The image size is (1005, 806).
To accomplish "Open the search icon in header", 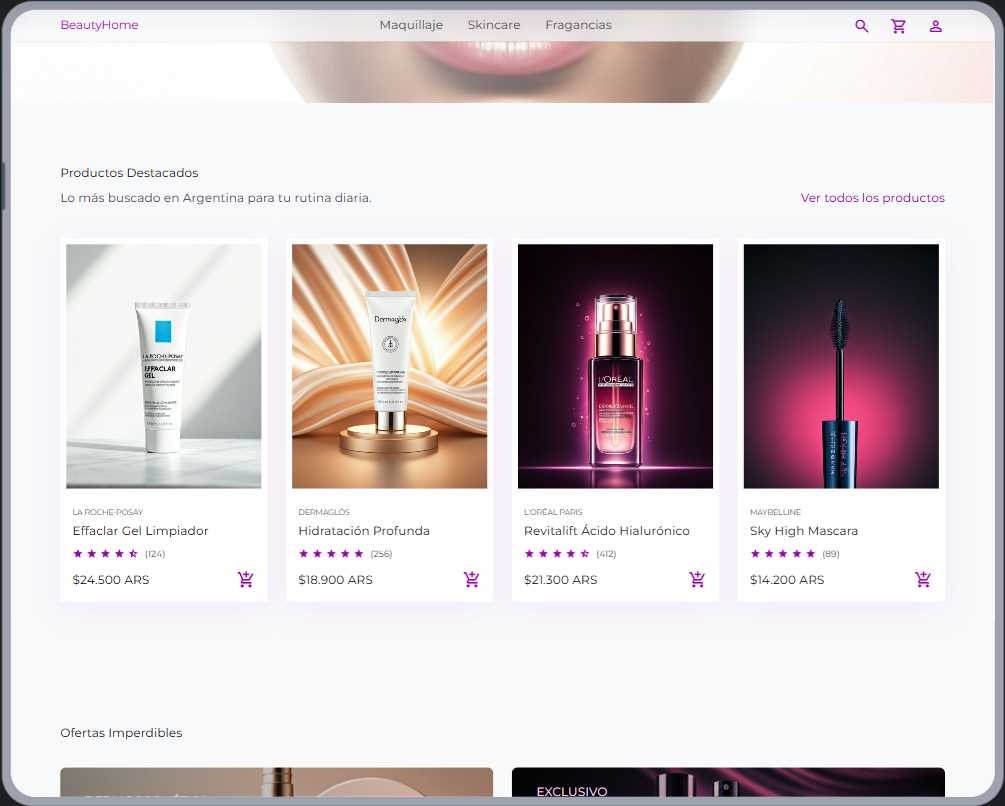I will pyautogui.click(x=861, y=26).
